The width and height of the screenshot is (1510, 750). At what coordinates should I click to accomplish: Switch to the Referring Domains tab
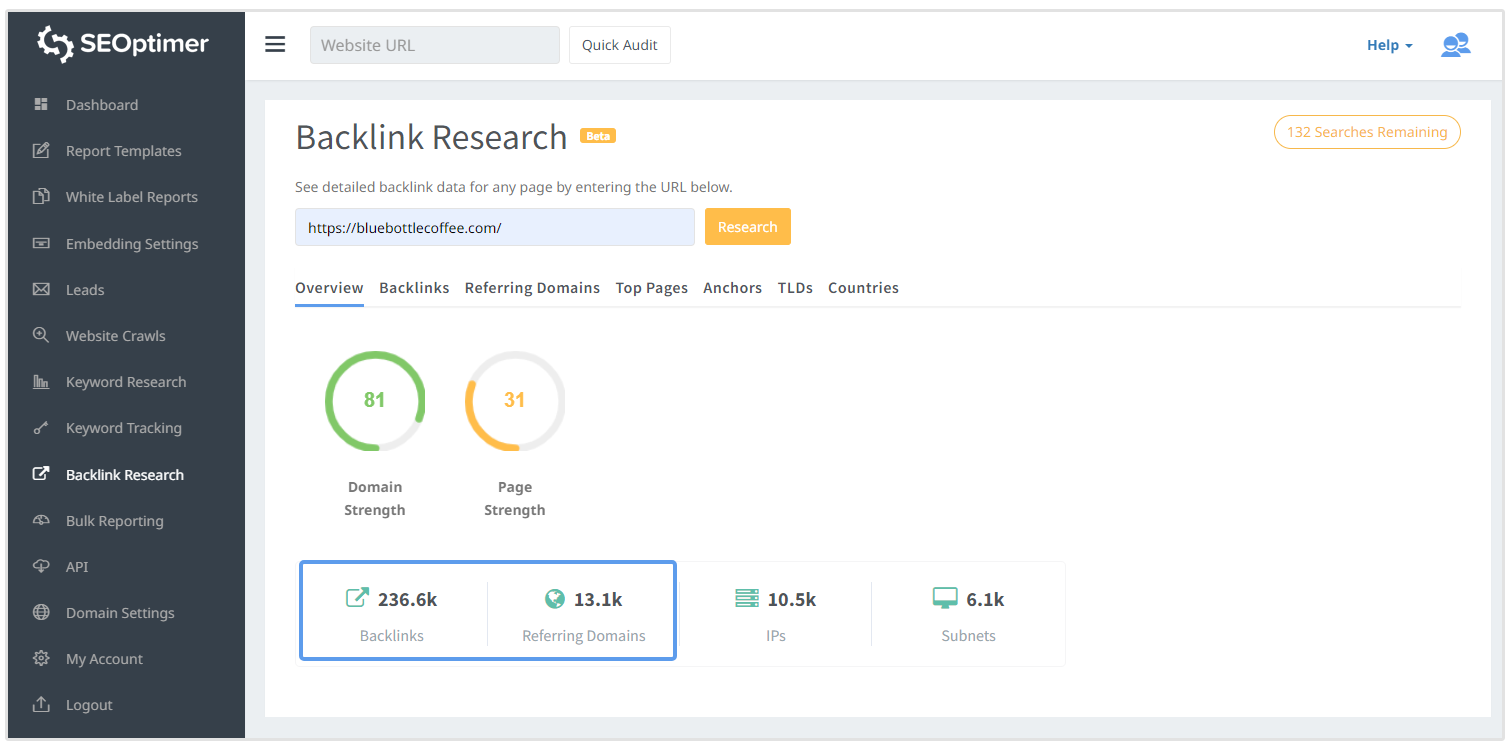[532, 288]
